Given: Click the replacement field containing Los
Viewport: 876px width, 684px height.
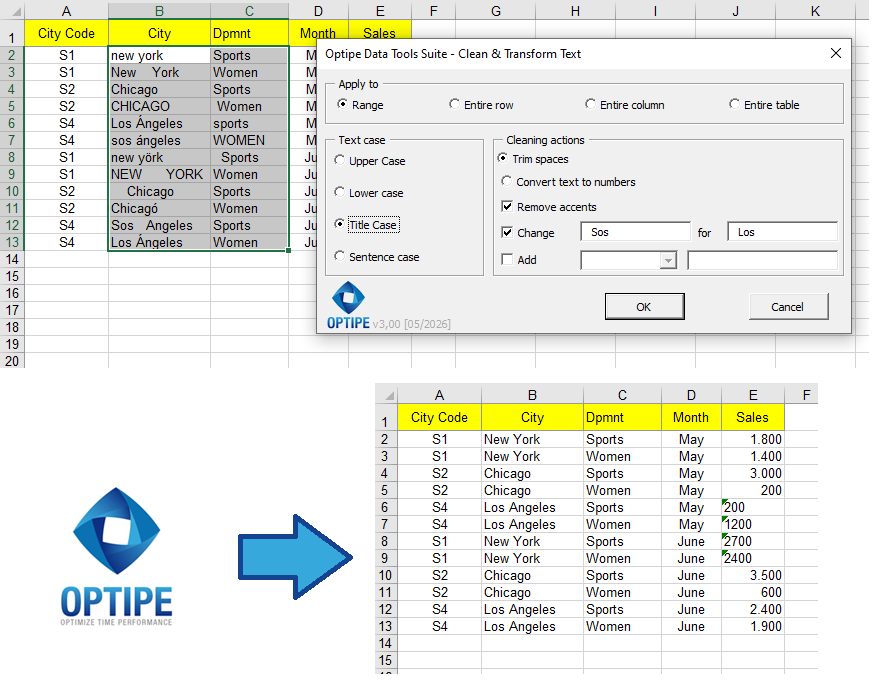Looking at the screenshot, I should click(x=782, y=232).
